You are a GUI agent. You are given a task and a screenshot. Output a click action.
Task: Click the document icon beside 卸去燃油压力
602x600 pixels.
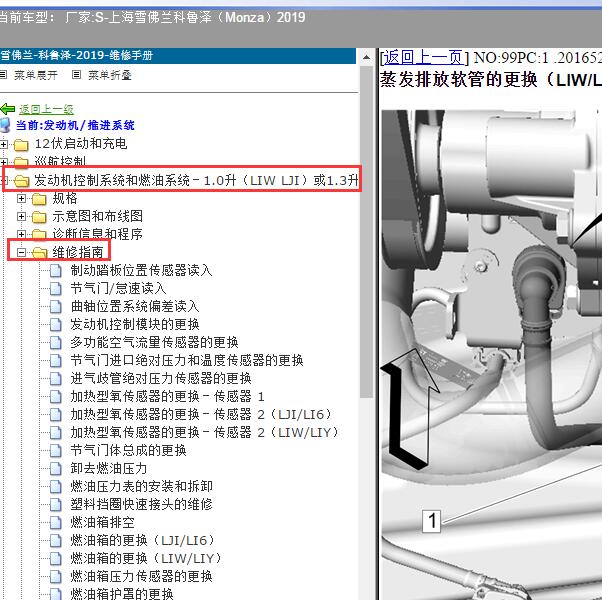pyautogui.click(x=56, y=469)
